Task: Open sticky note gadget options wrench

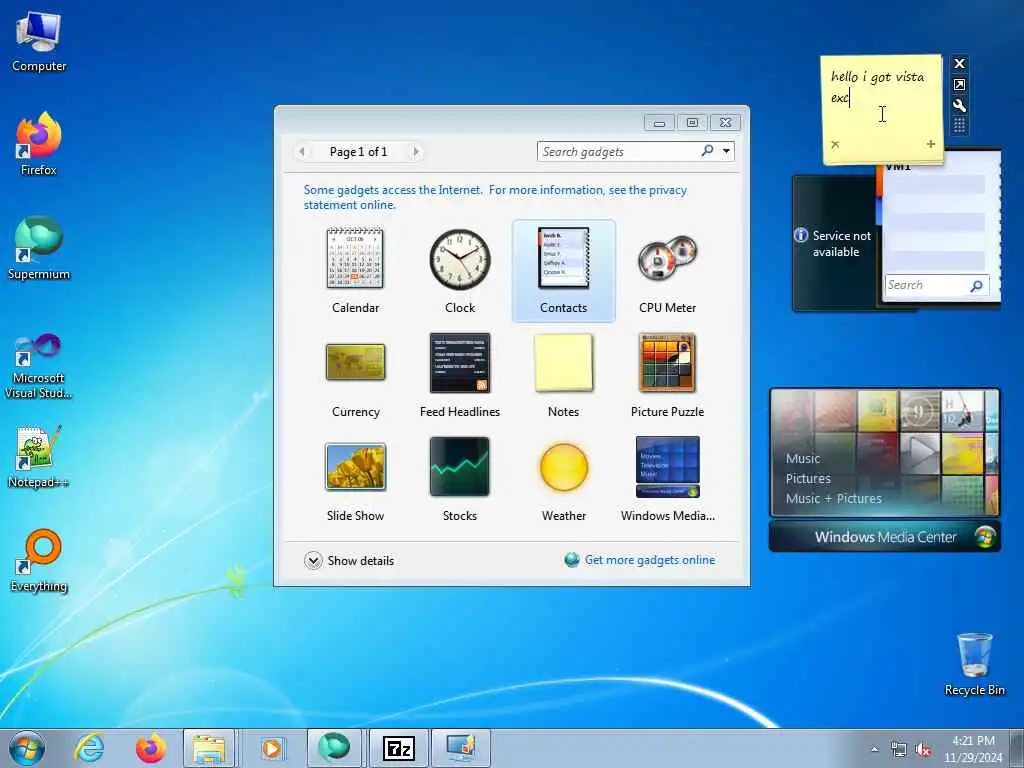Action: point(959,105)
